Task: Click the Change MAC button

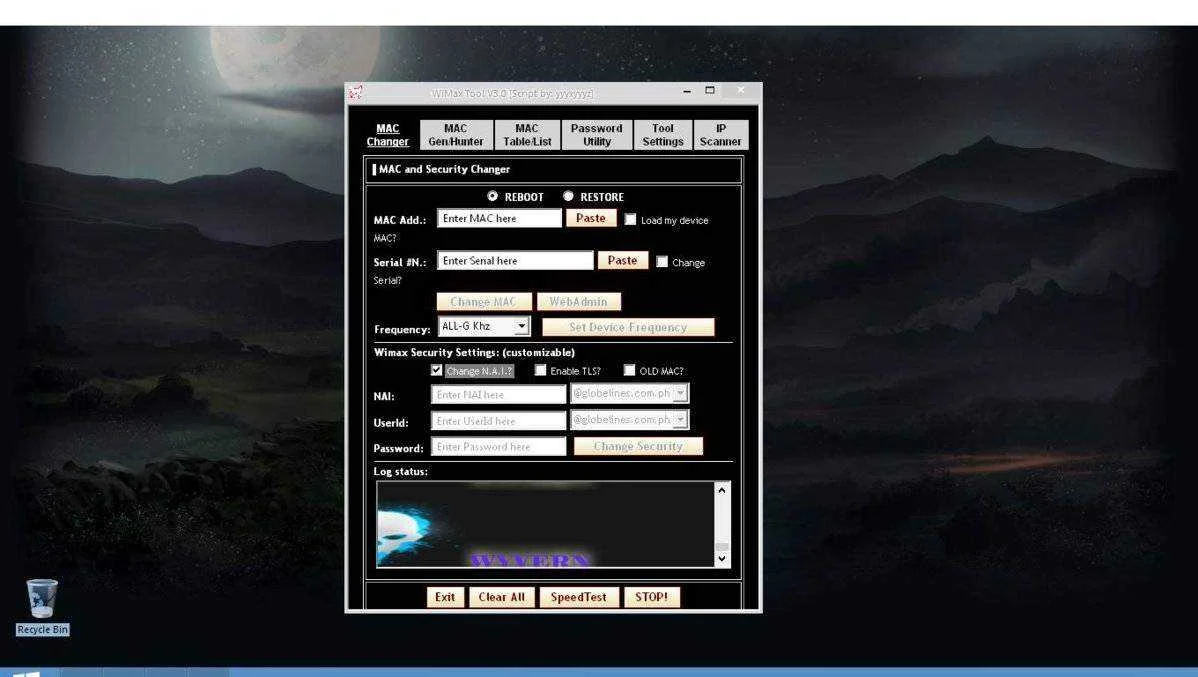Action: point(484,302)
